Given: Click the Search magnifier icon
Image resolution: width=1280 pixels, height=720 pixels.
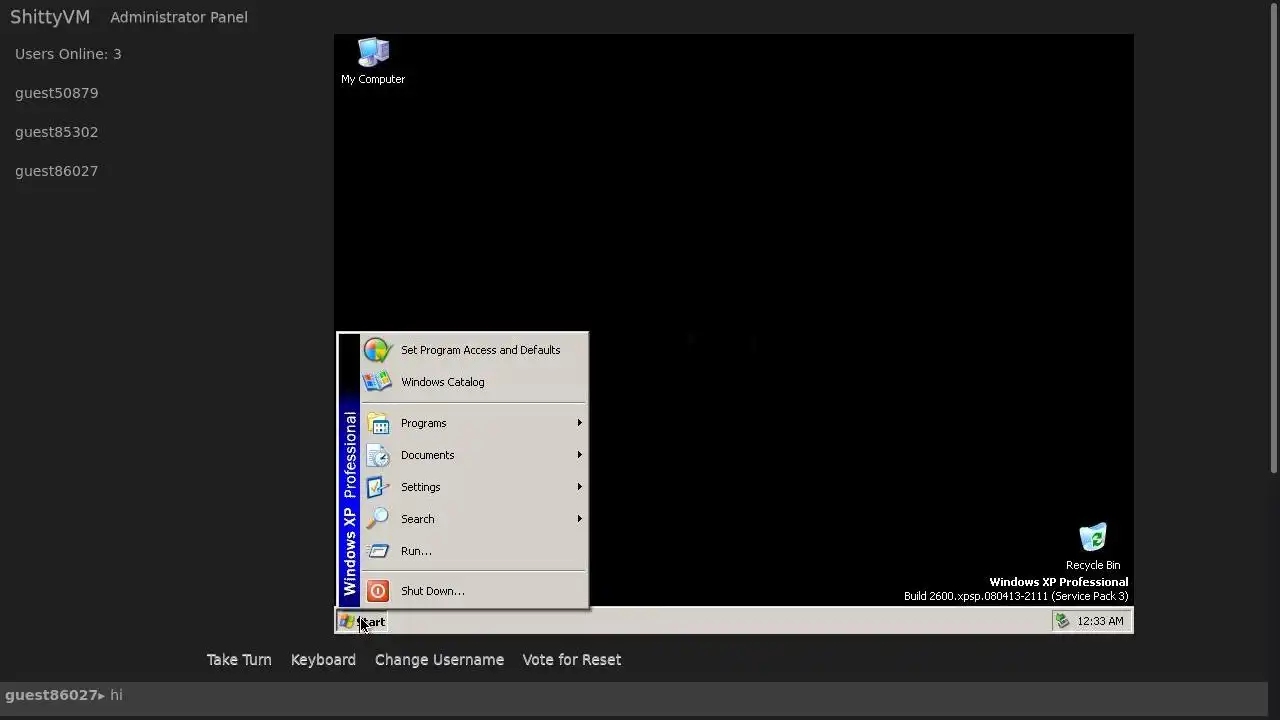Looking at the screenshot, I should tap(377, 519).
